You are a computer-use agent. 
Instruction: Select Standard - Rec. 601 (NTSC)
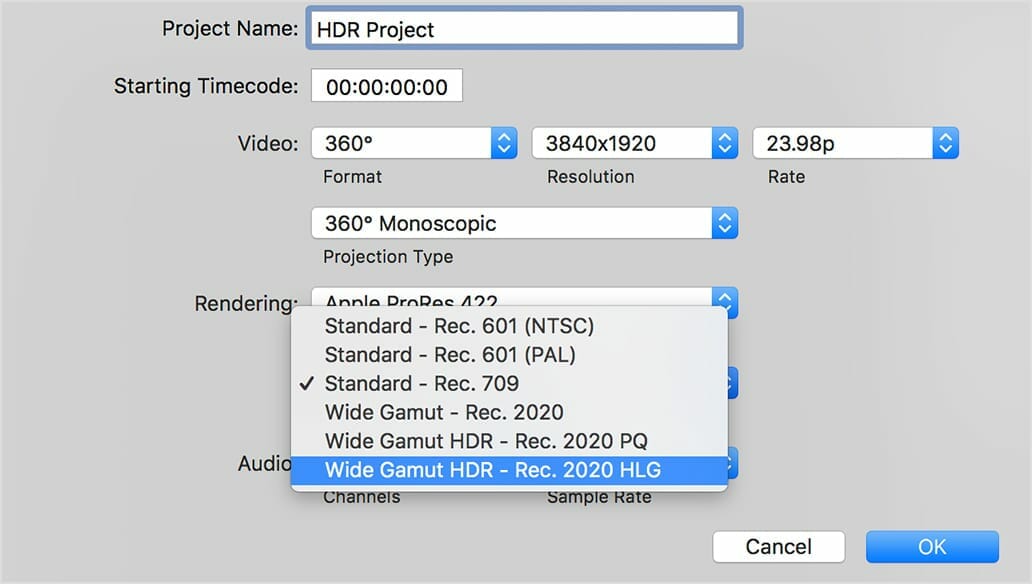(x=509, y=326)
